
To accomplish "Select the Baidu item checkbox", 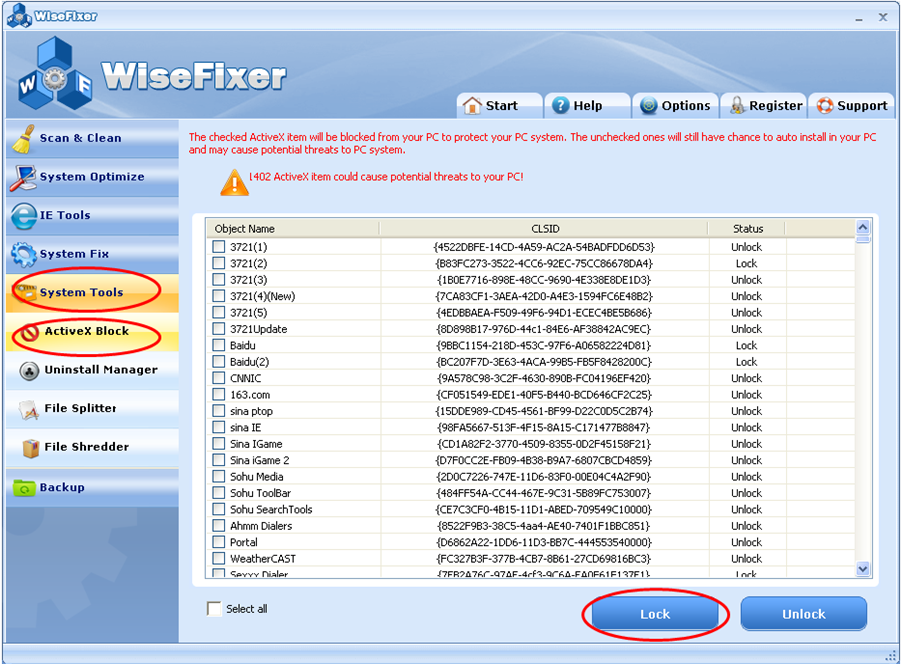I will click(218, 346).
